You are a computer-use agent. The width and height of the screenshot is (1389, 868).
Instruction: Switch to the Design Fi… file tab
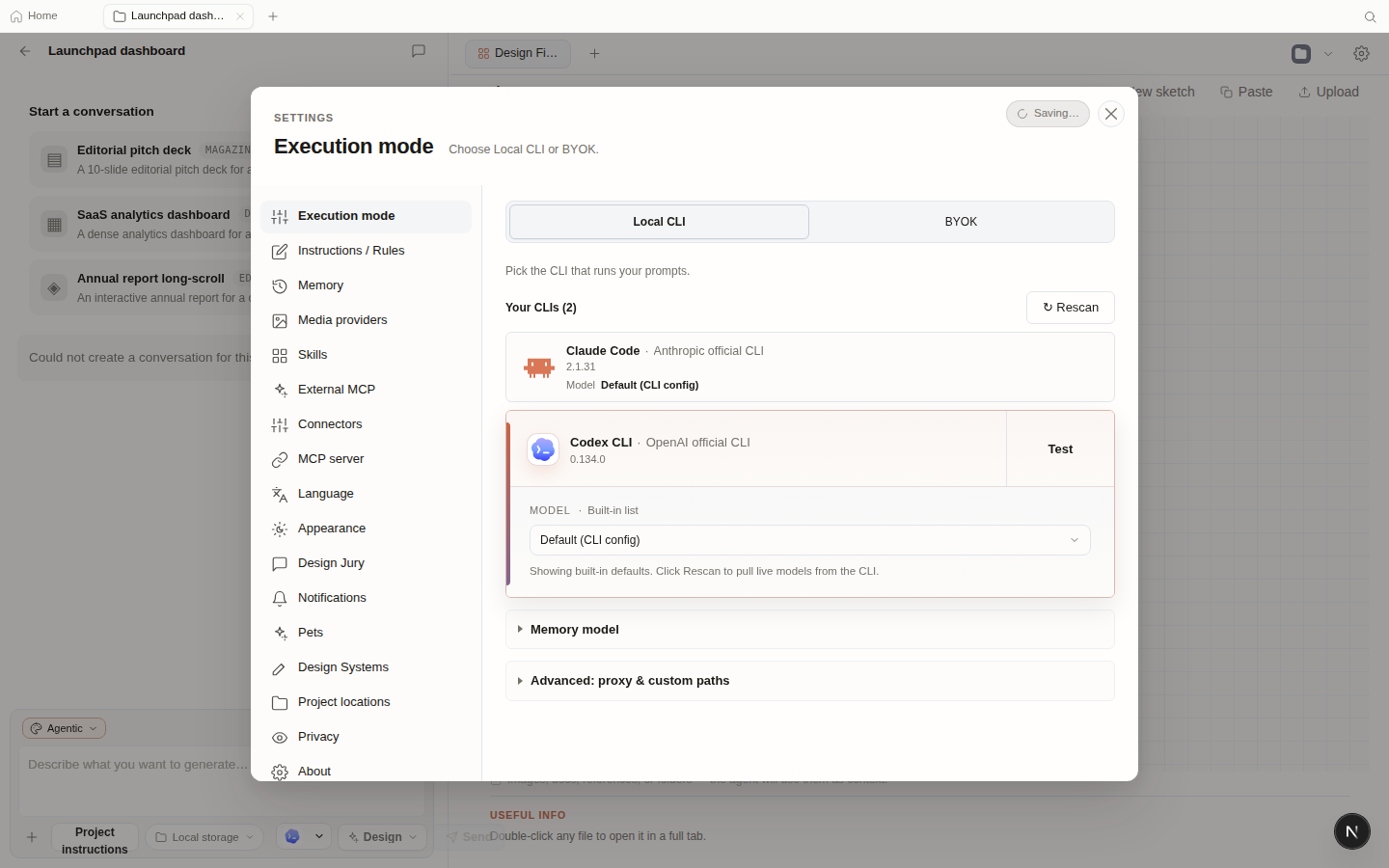tap(518, 54)
